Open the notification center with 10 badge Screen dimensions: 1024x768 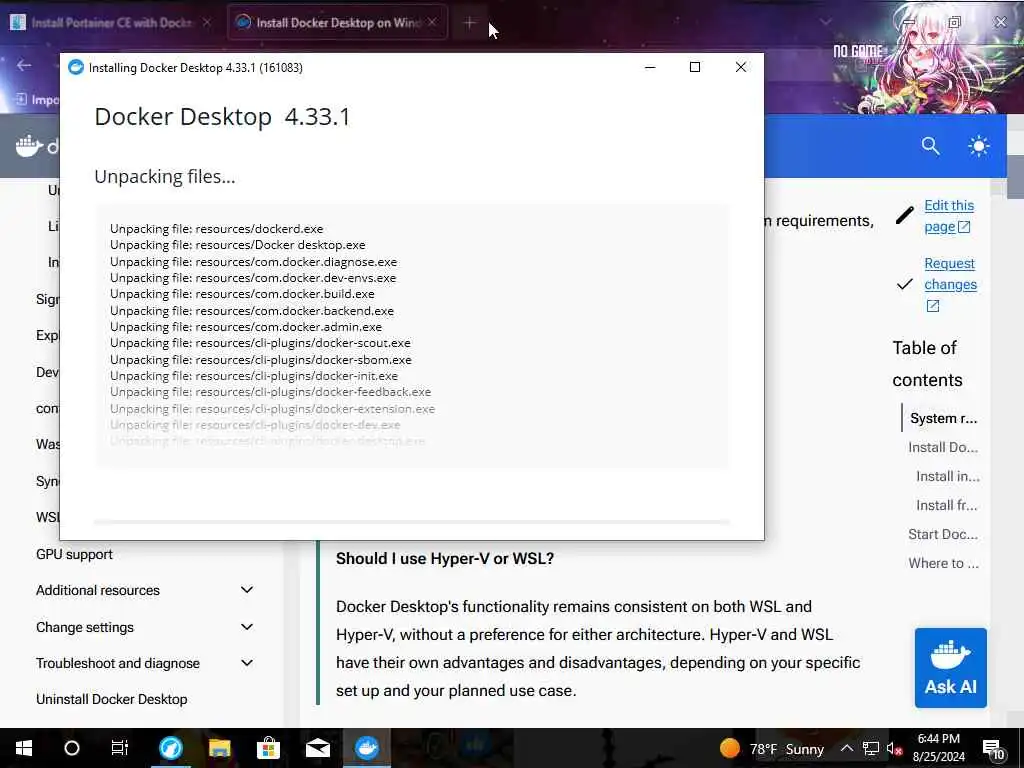click(x=993, y=749)
